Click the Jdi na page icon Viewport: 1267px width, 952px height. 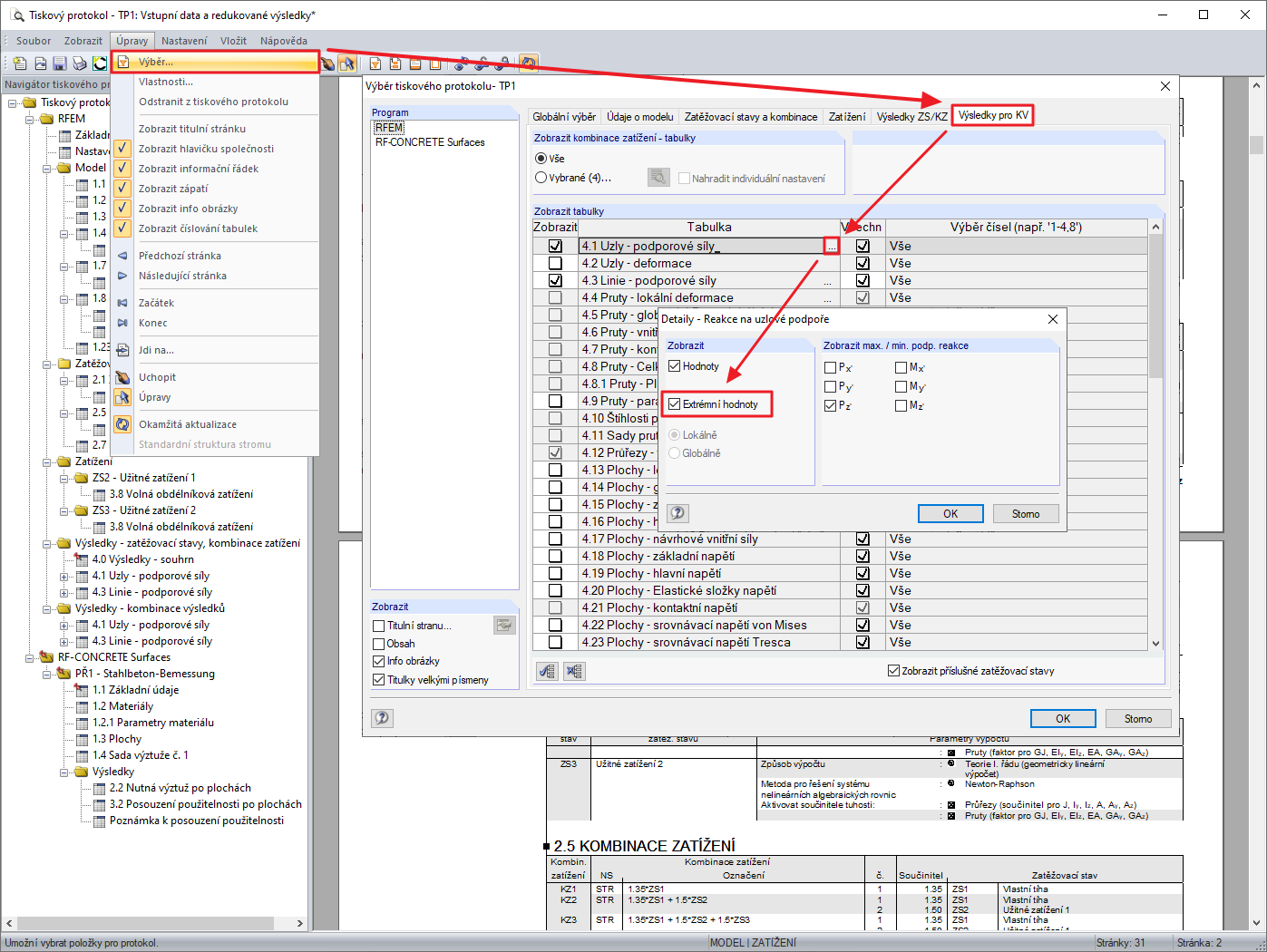[x=122, y=350]
